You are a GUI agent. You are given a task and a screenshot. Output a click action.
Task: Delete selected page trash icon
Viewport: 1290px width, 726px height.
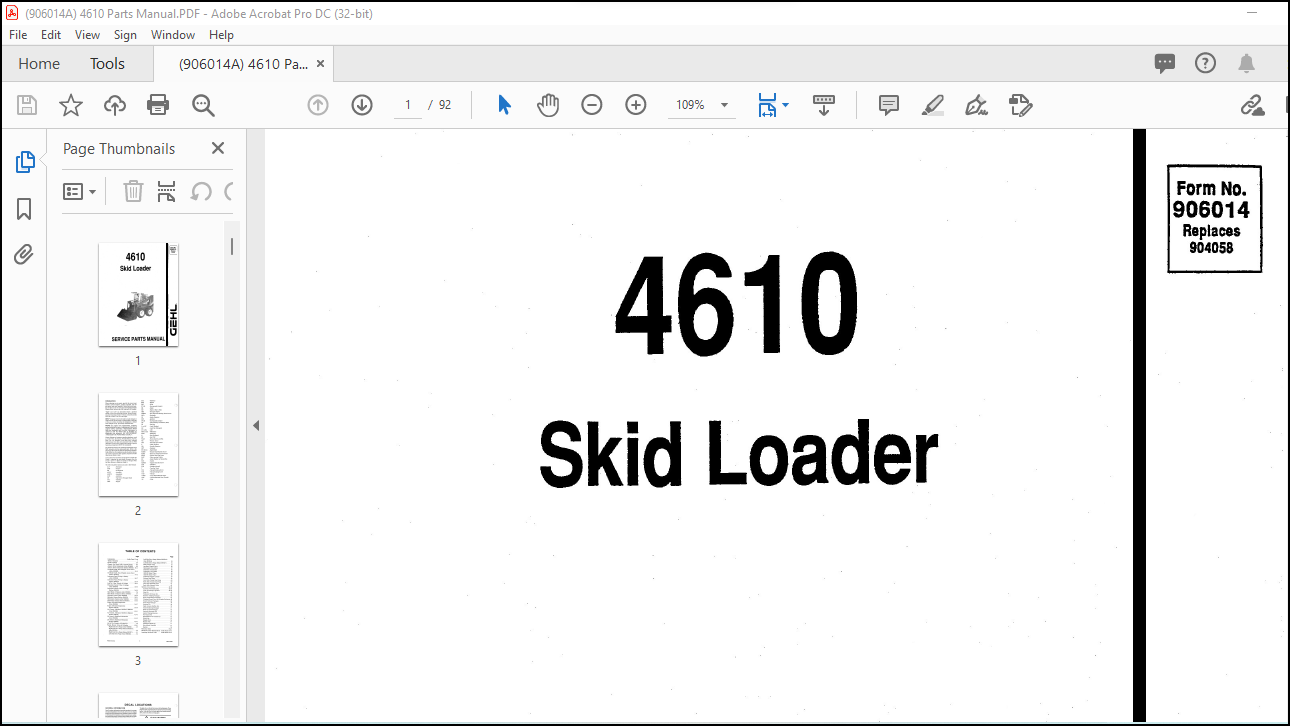133,191
